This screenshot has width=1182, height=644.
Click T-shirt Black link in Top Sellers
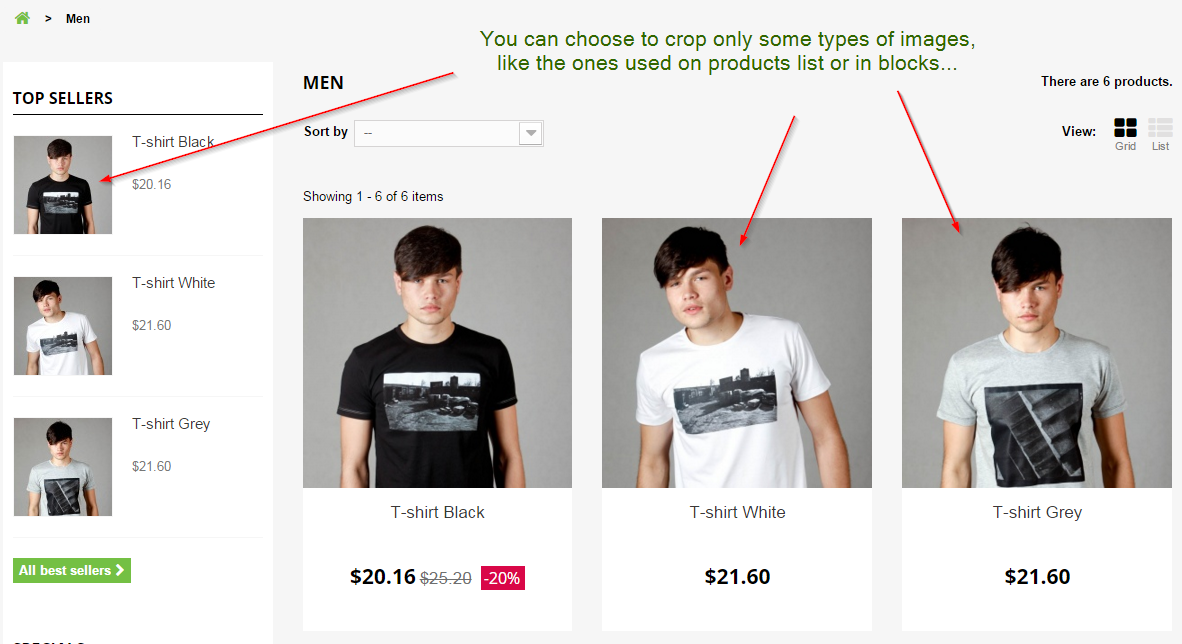(x=173, y=142)
